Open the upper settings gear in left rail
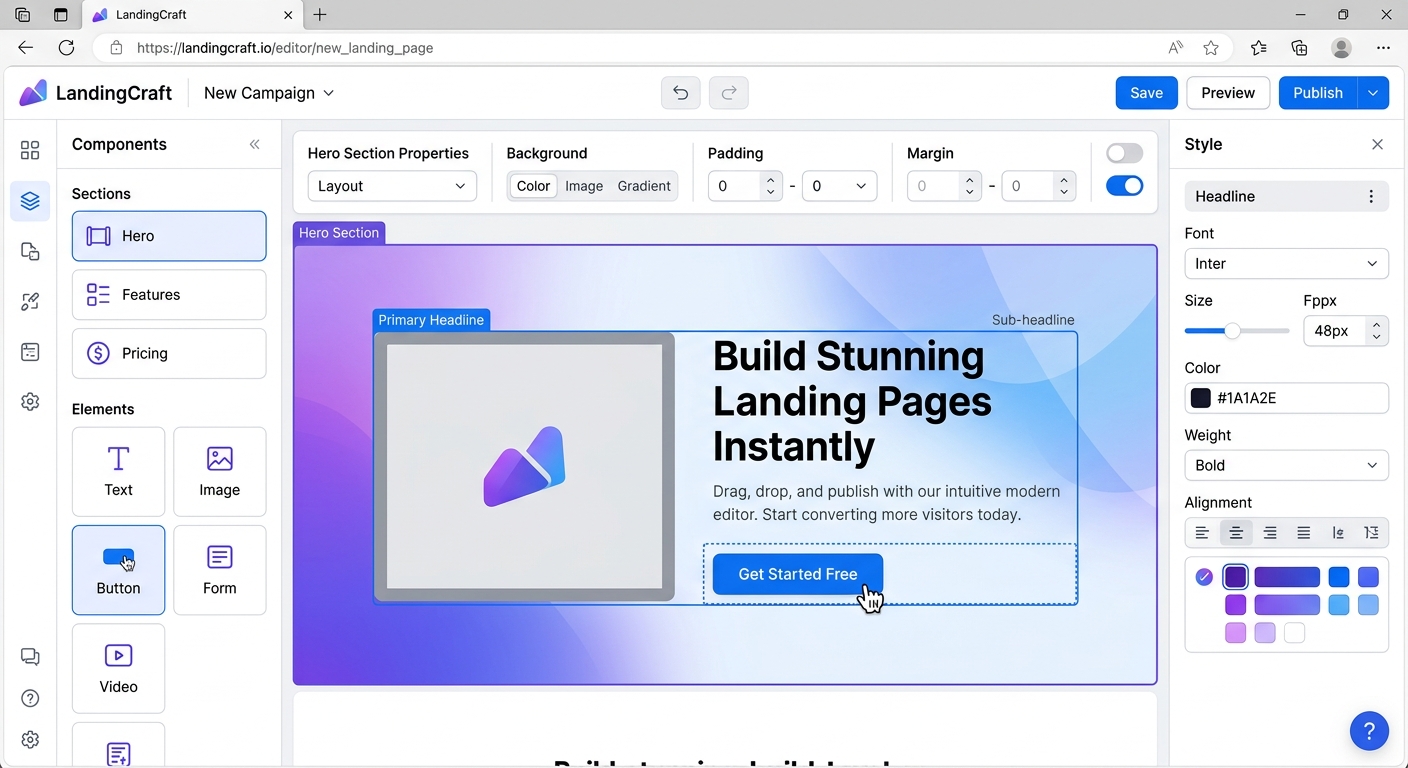Viewport: 1408px width, 768px height. [30, 402]
